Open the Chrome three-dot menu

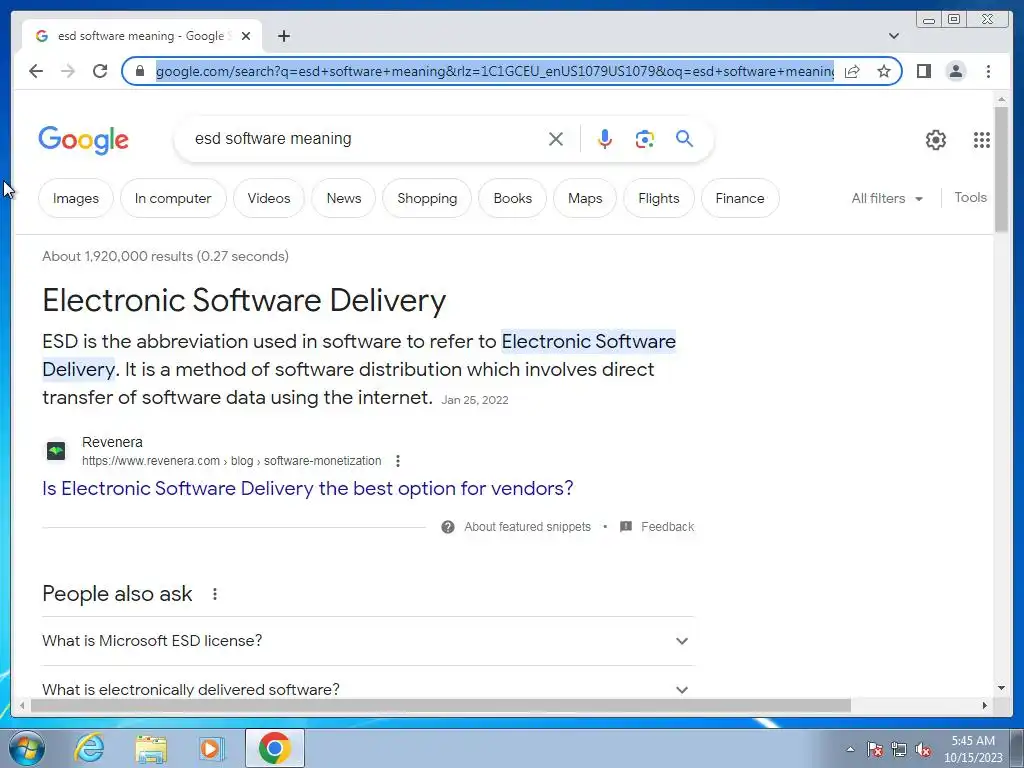pos(988,71)
